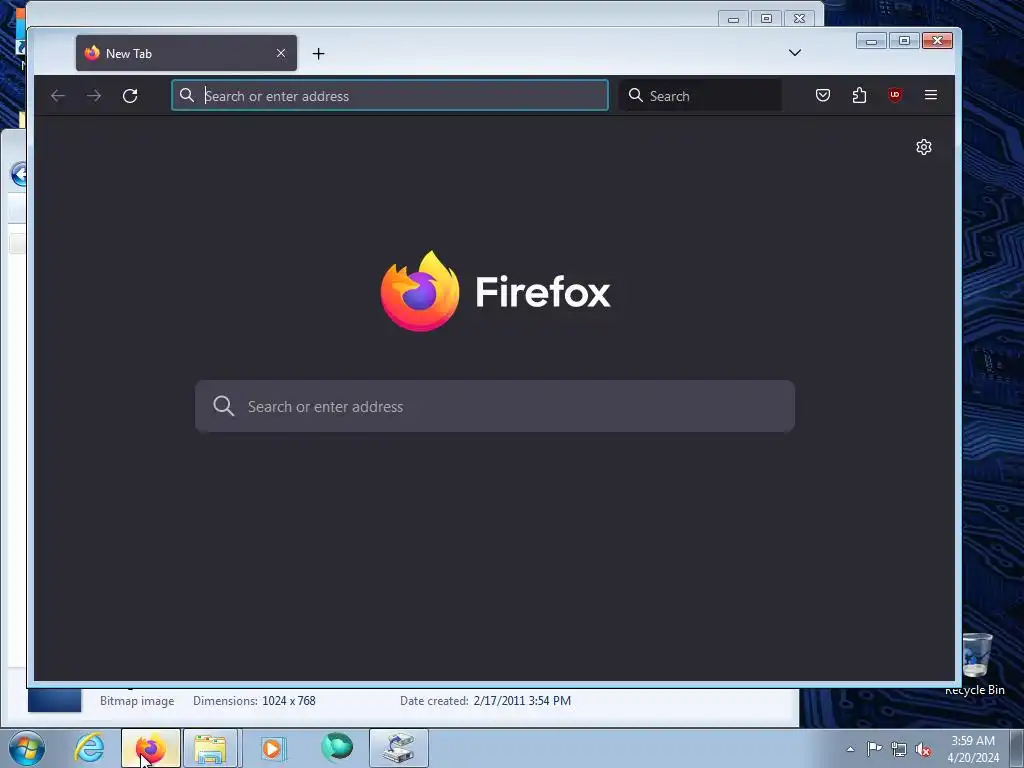
Task: Close the New Tab tab
Action: click(x=281, y=53)
